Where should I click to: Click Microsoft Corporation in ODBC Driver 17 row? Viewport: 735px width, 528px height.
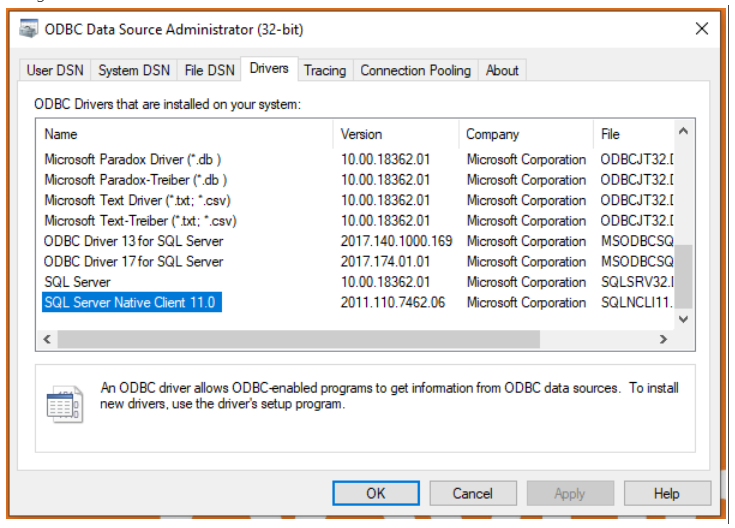[526, 262]
